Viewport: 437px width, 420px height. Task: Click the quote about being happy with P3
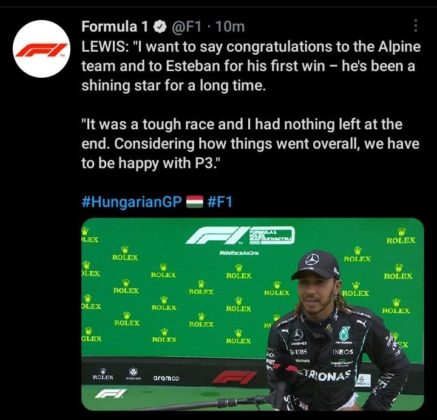pos(250,144)
